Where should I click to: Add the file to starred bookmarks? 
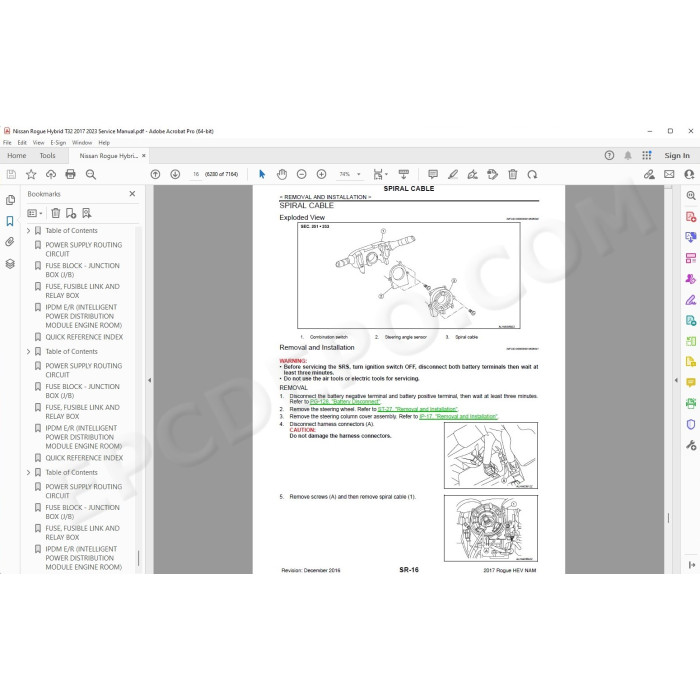(x=31, y=174)
